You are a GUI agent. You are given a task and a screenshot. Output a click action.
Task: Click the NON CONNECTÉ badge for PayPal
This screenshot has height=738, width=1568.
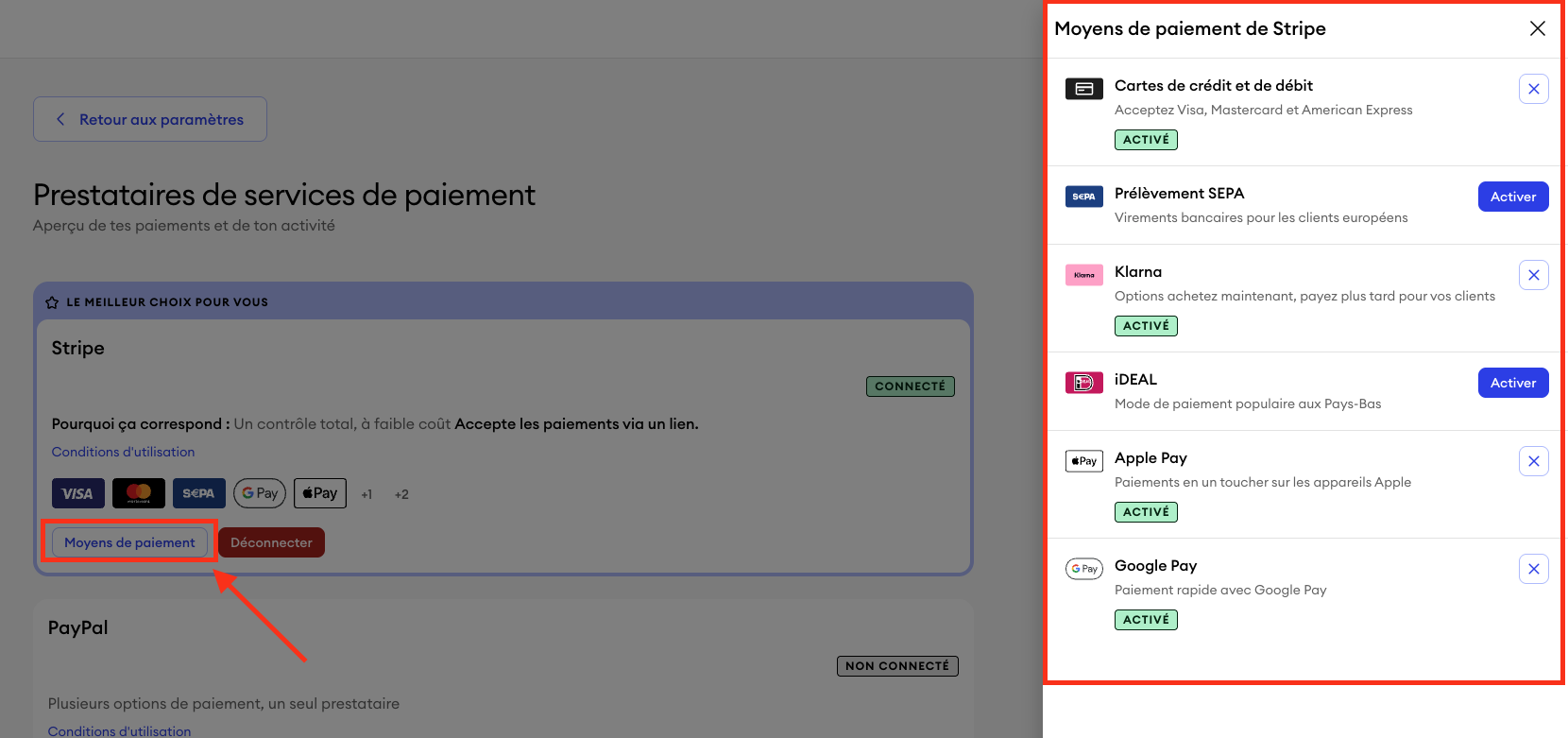pos(897,666)
